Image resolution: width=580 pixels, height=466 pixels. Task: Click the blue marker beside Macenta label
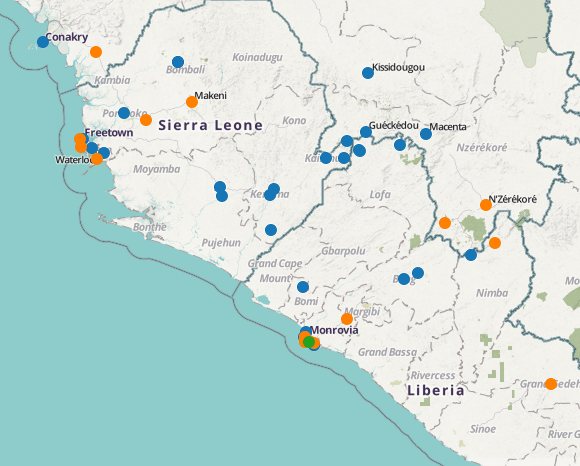(426, 134)
